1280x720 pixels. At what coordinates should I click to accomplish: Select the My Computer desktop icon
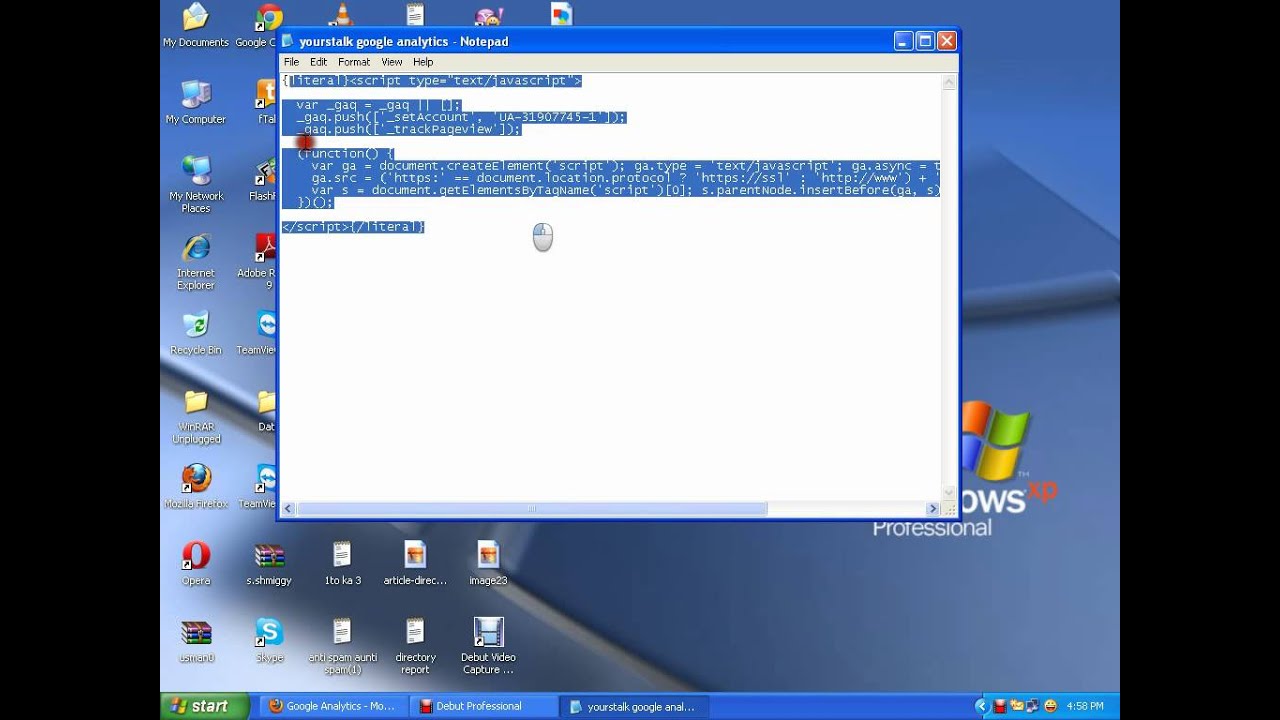(196, 103)
